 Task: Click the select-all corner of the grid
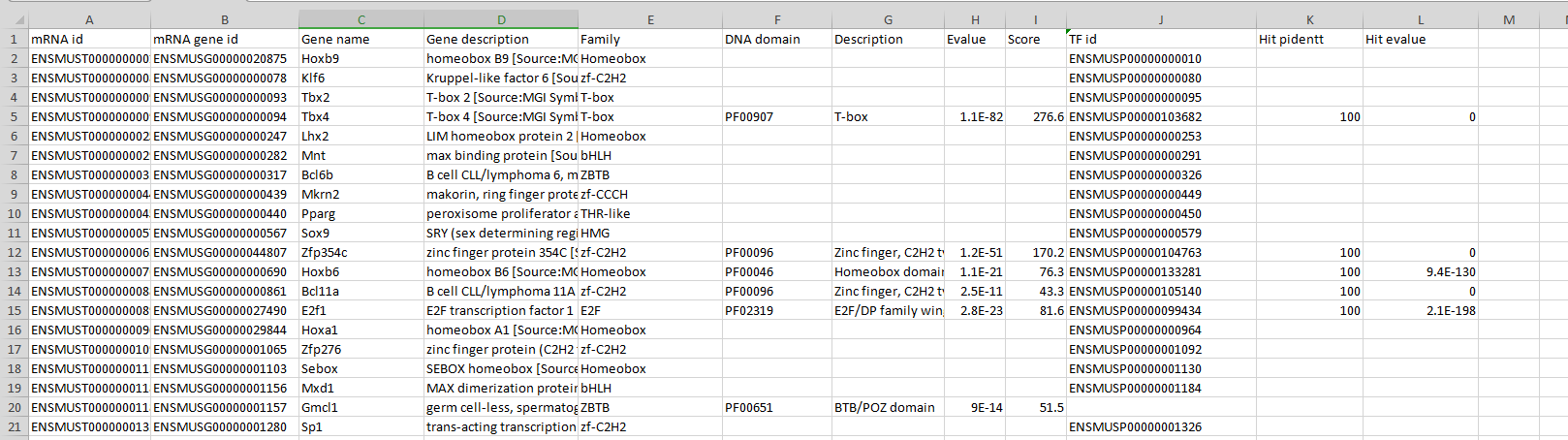(14, 19)
